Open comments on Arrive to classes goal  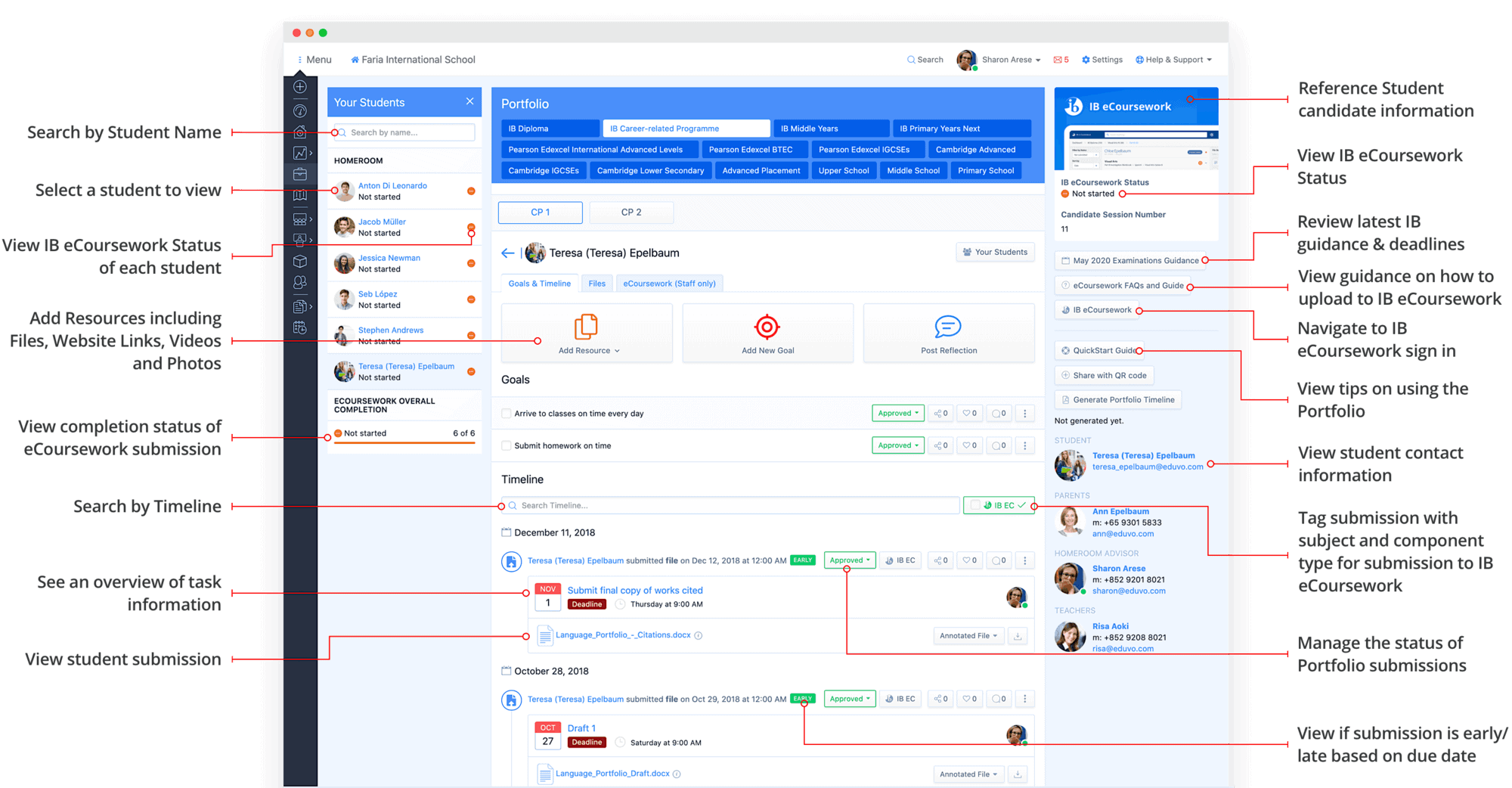(998, 414)
